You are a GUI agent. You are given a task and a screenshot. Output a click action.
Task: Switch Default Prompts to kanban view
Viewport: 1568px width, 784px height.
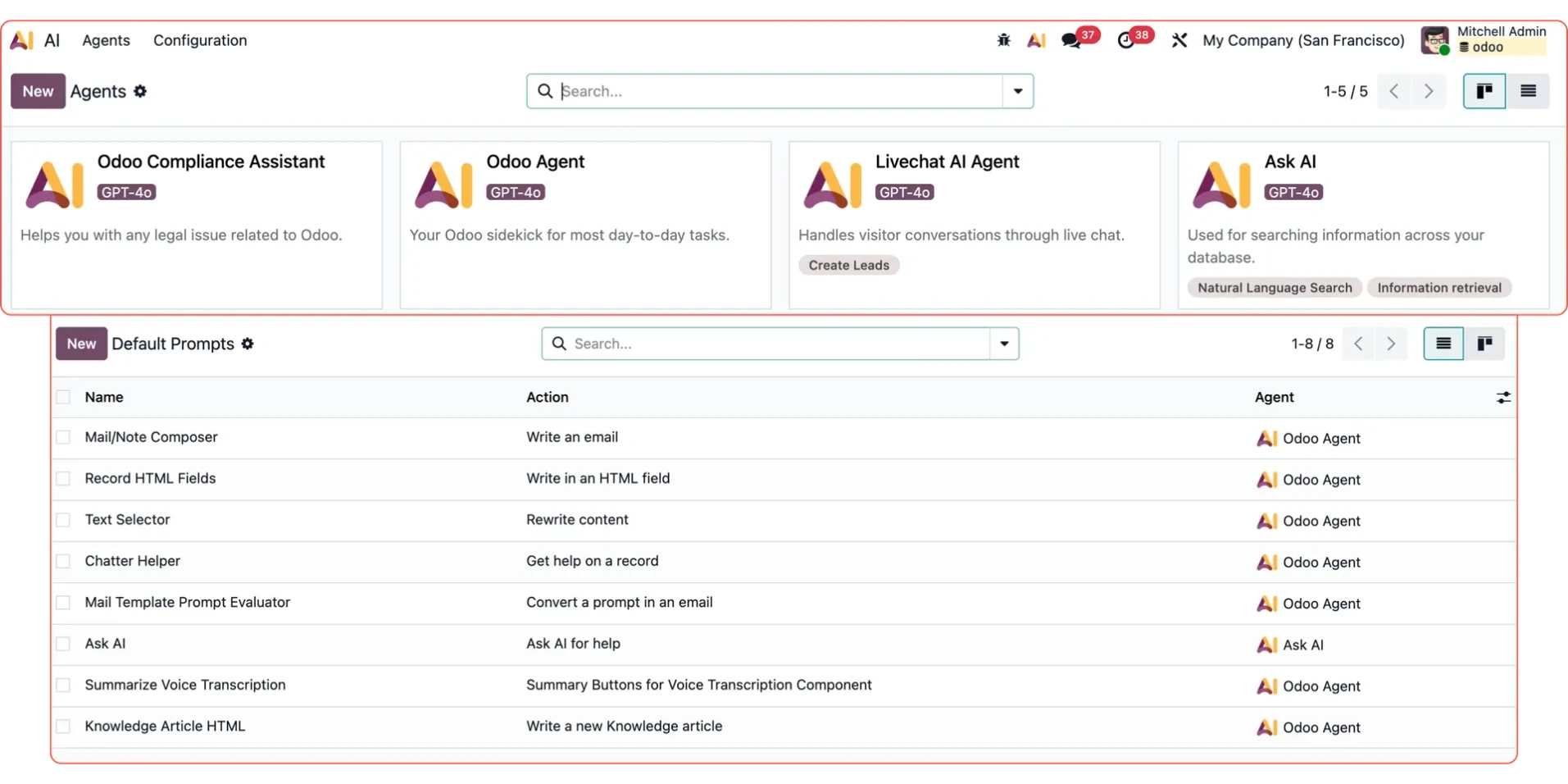(1484, 344)
